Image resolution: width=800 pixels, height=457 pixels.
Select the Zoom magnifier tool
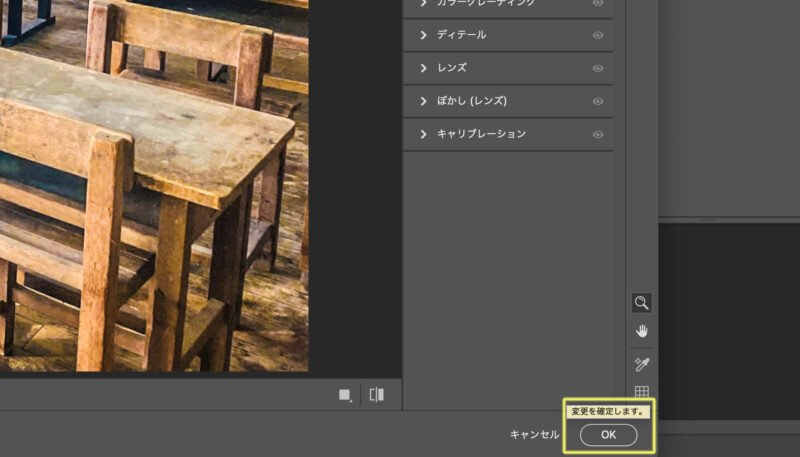coord(641,302)
